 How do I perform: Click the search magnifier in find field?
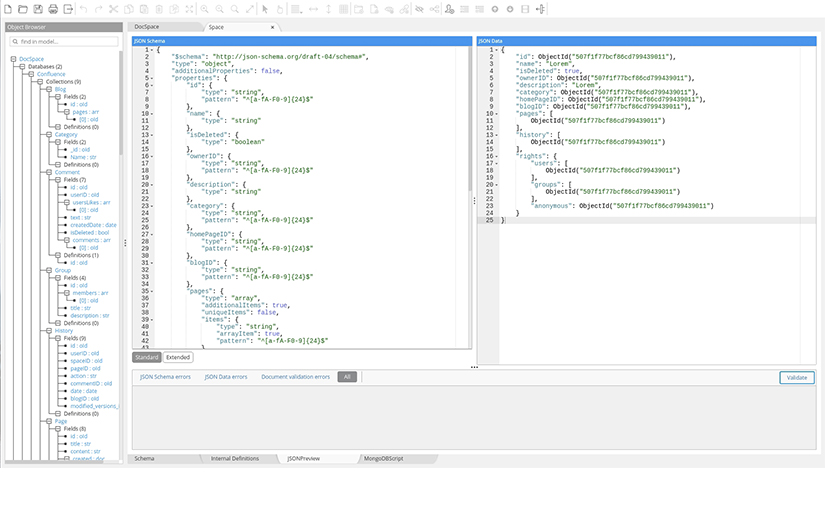click(x=15, y=42)
